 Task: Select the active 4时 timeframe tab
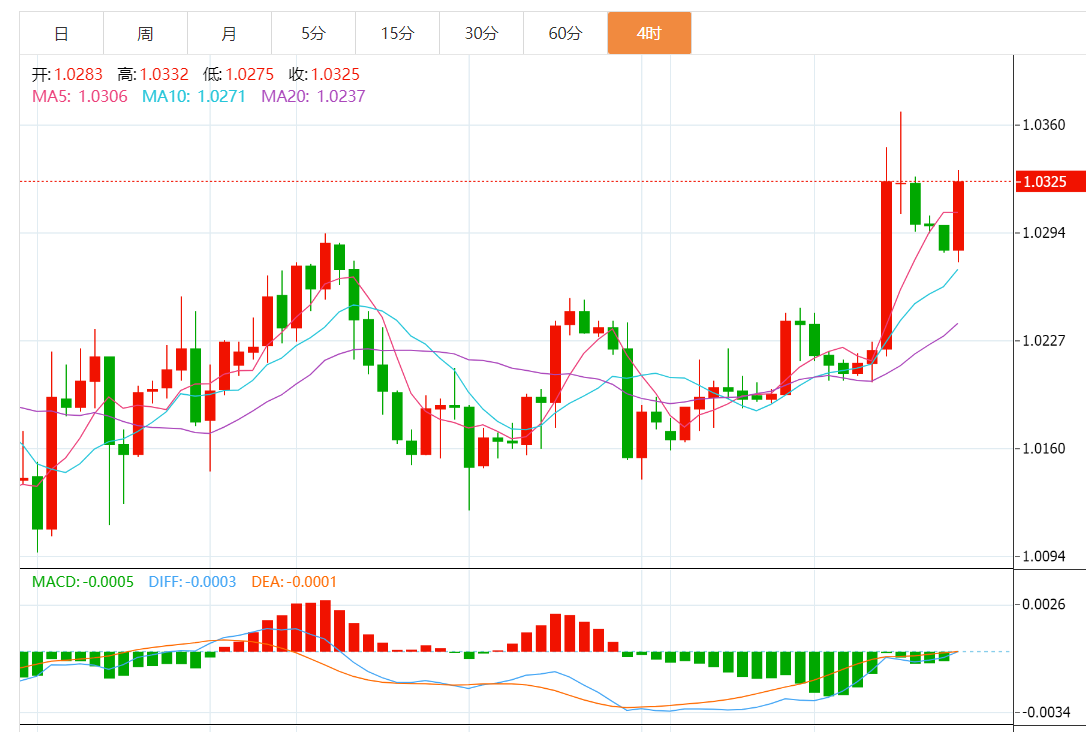tap(650, 33)
